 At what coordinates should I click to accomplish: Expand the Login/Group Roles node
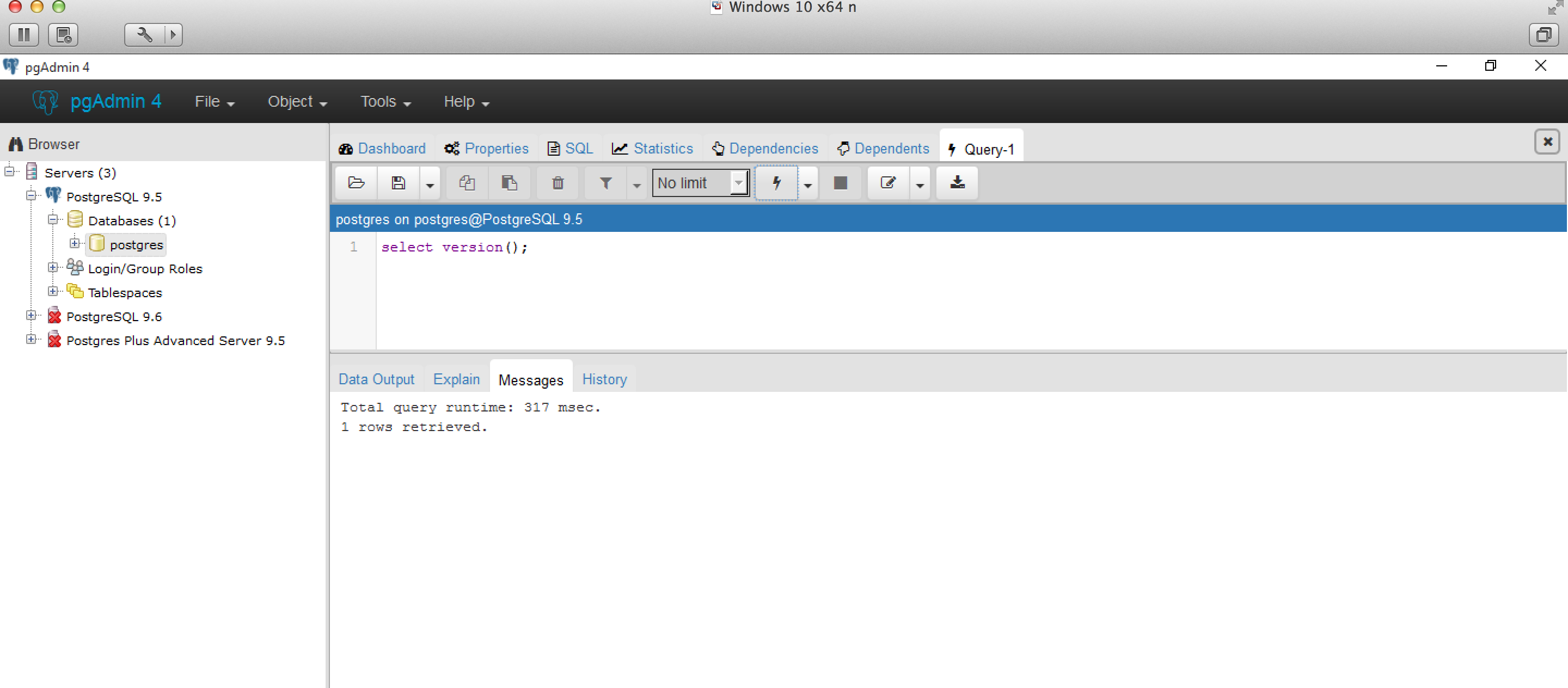click(x=53, y=268)
